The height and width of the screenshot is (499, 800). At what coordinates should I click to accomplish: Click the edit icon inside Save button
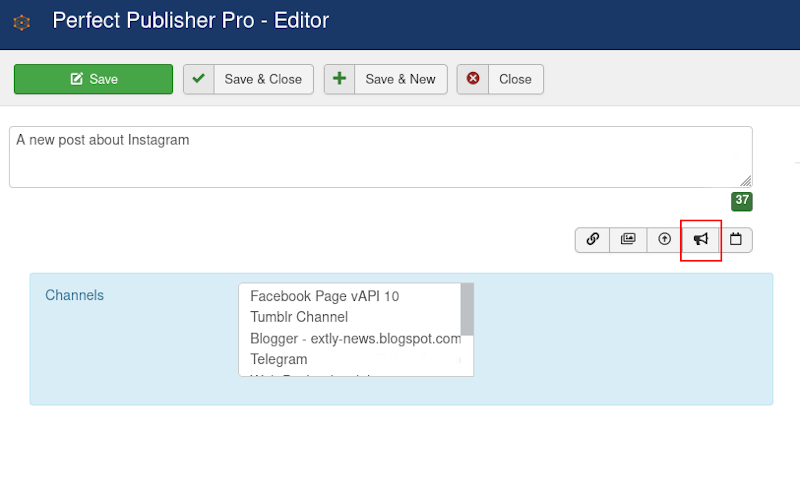[x=77, y=79]
